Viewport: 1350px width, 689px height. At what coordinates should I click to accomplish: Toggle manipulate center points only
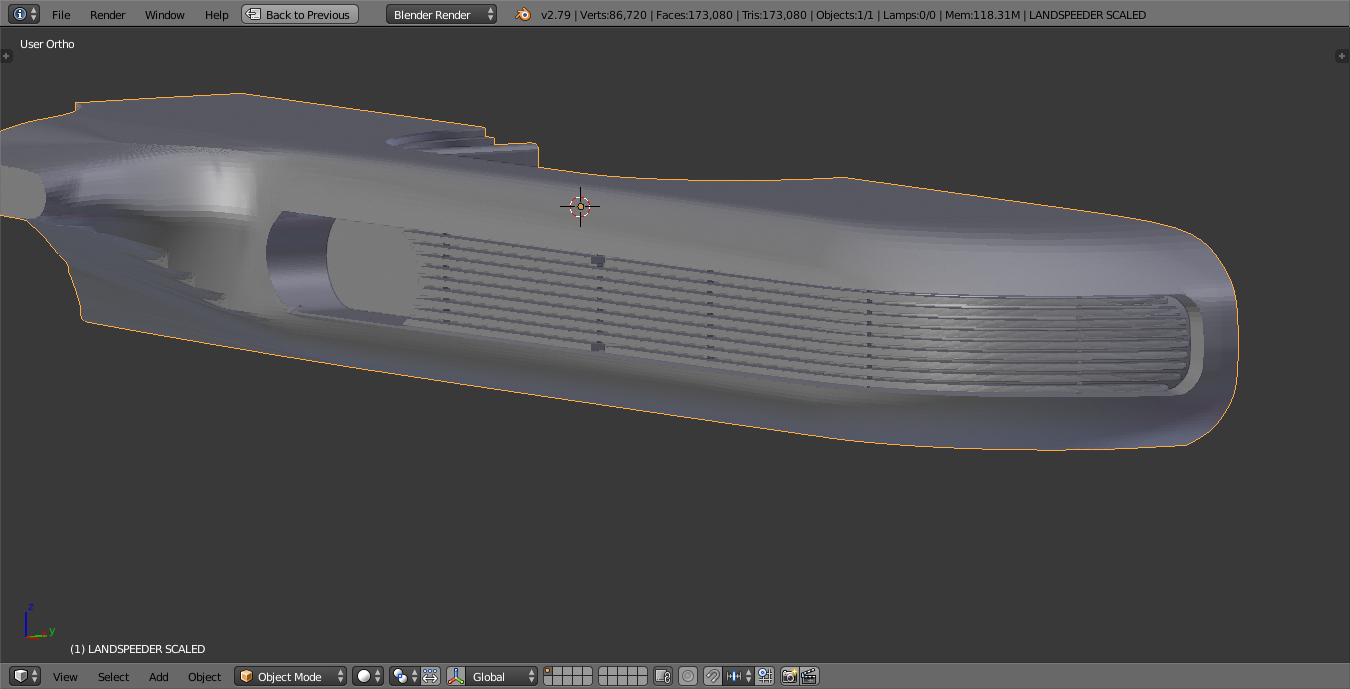coord(431,677)
